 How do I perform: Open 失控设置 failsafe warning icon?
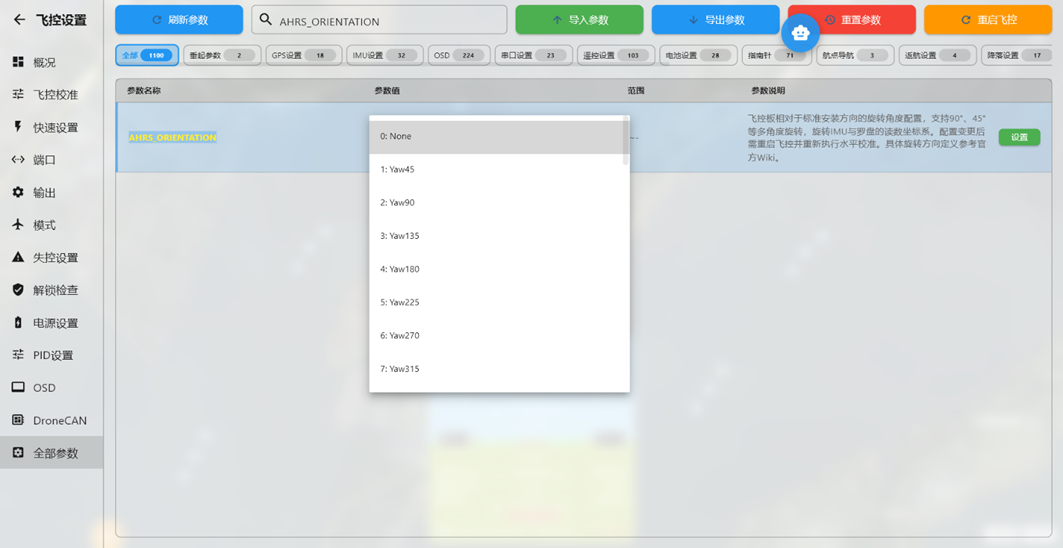coord(18,258)
